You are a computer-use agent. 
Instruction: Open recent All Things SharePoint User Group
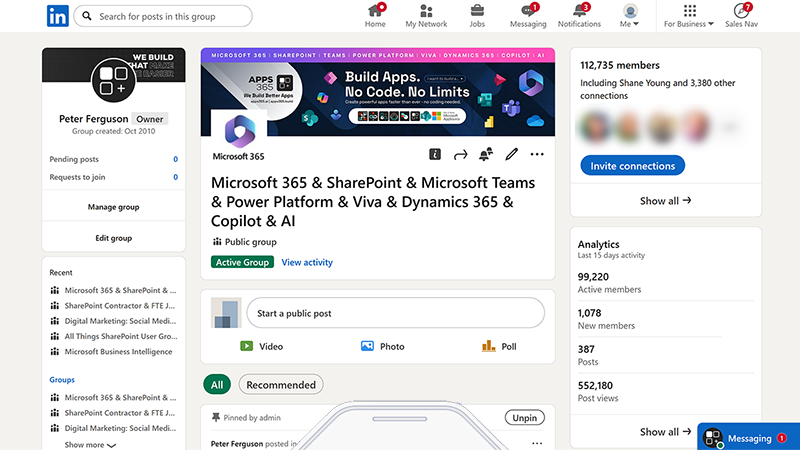click(x=121, y=336)
